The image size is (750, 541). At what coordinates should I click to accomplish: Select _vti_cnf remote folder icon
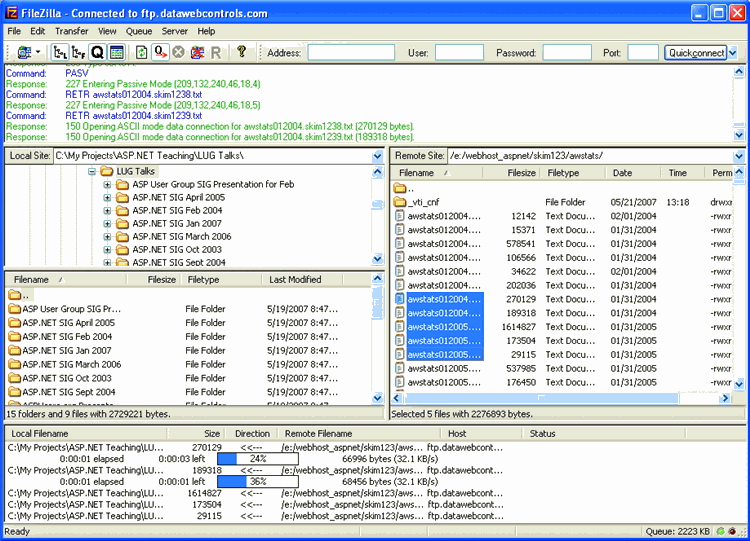(400, 202)
